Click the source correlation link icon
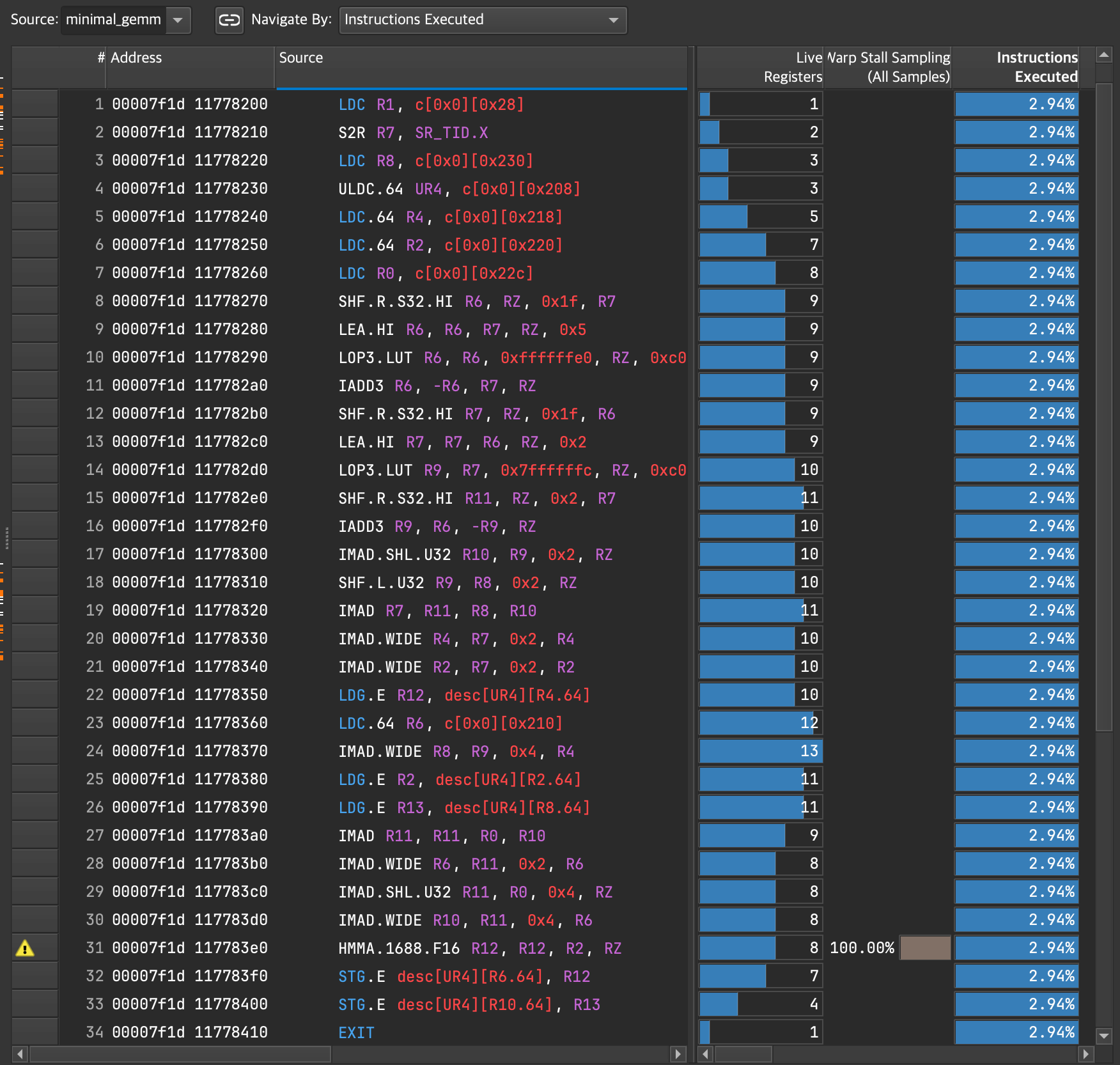Screen dimensions: 1120x1065 229,20
